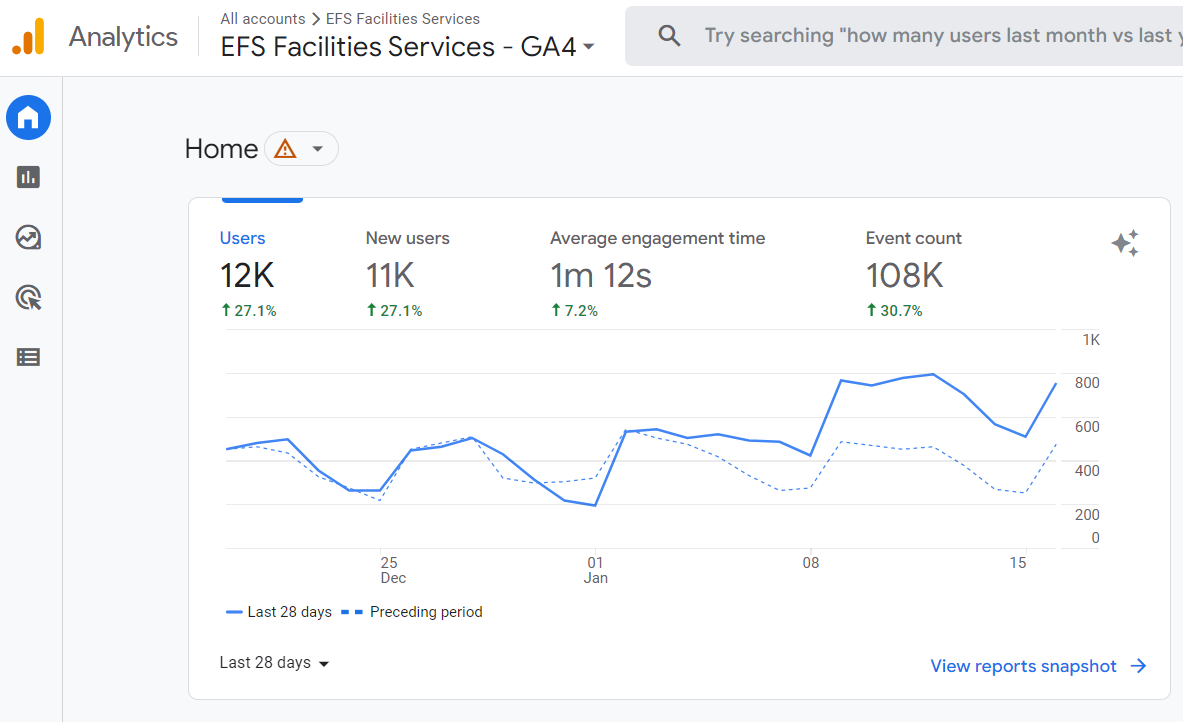The image size is (1183, 722).
Task: Open the Insights sparkle icon
Action: click(x=1125, y=243)
